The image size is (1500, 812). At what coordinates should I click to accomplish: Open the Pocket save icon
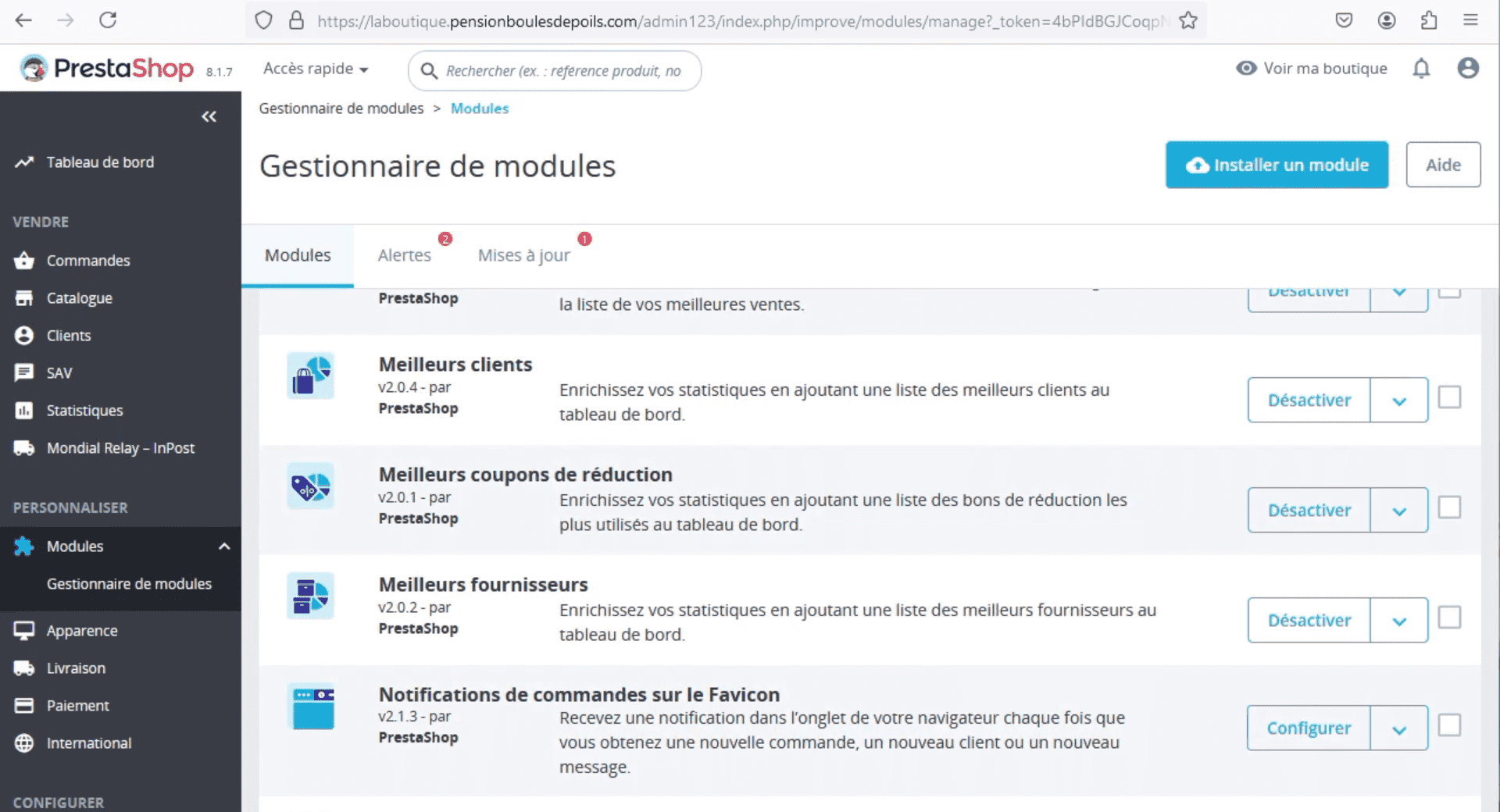point(1344,20)
